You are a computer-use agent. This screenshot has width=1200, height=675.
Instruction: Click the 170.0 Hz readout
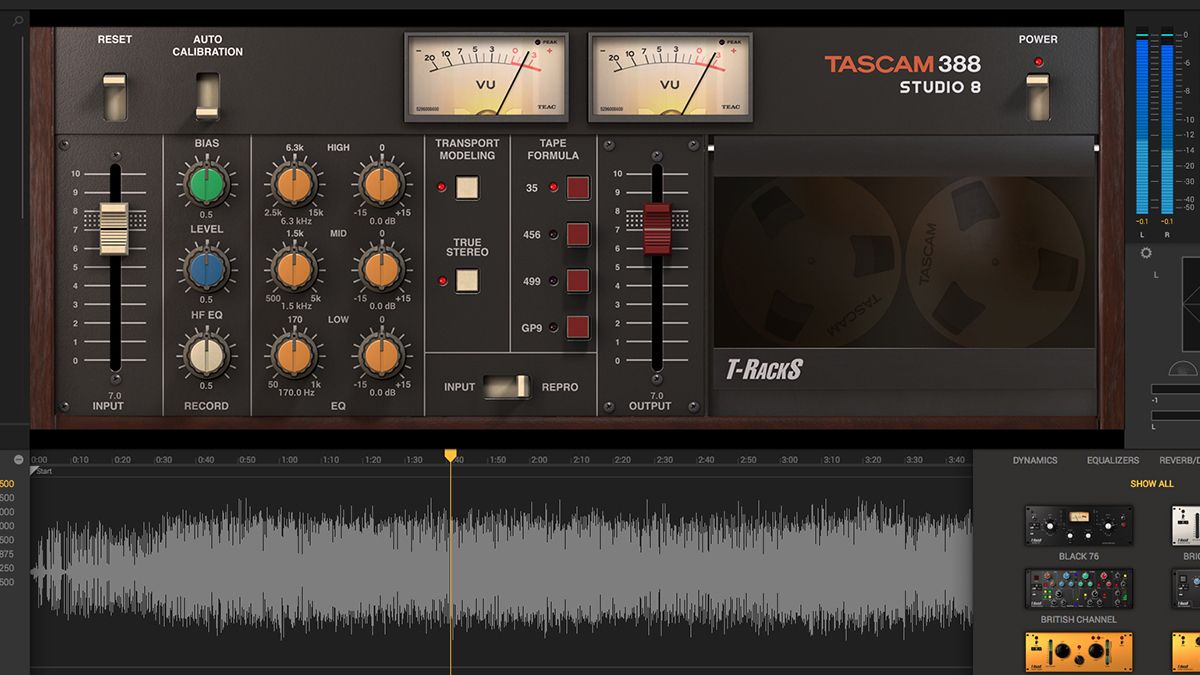point(295,393)
